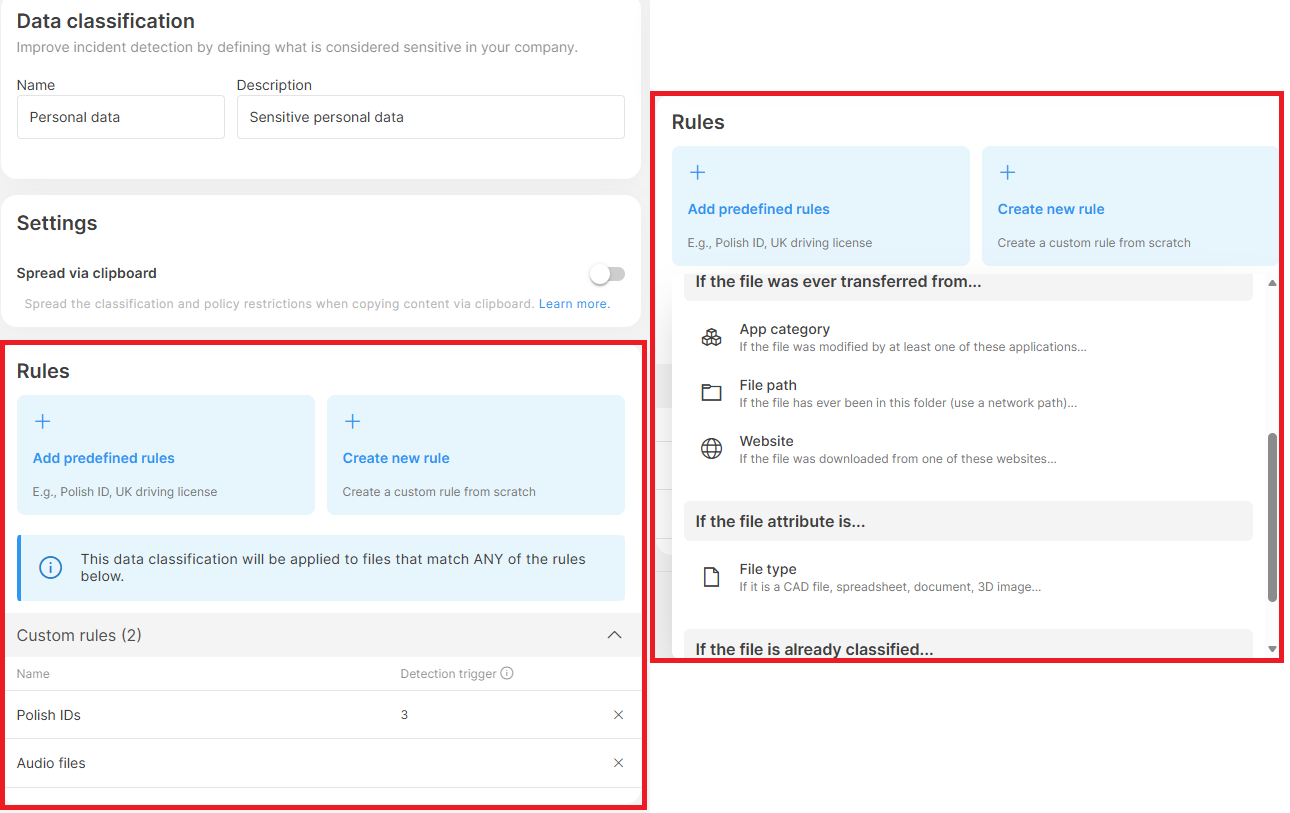Click the File path folder icon
Viewport: 1290px width, 813px height.
711,393
